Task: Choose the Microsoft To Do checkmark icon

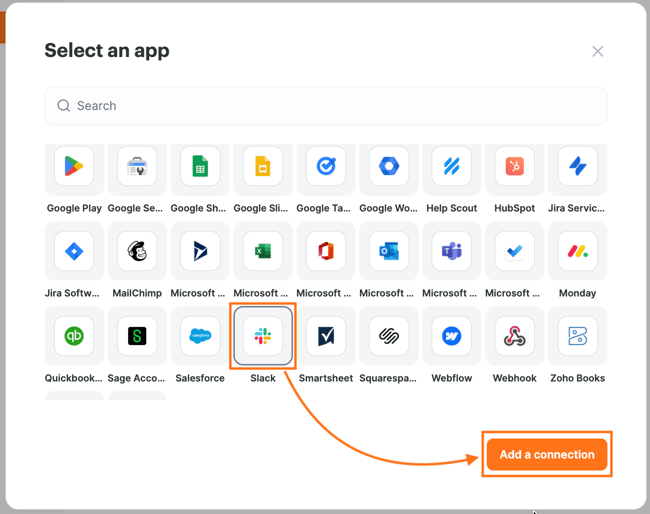Action: (x=515, y=251)
